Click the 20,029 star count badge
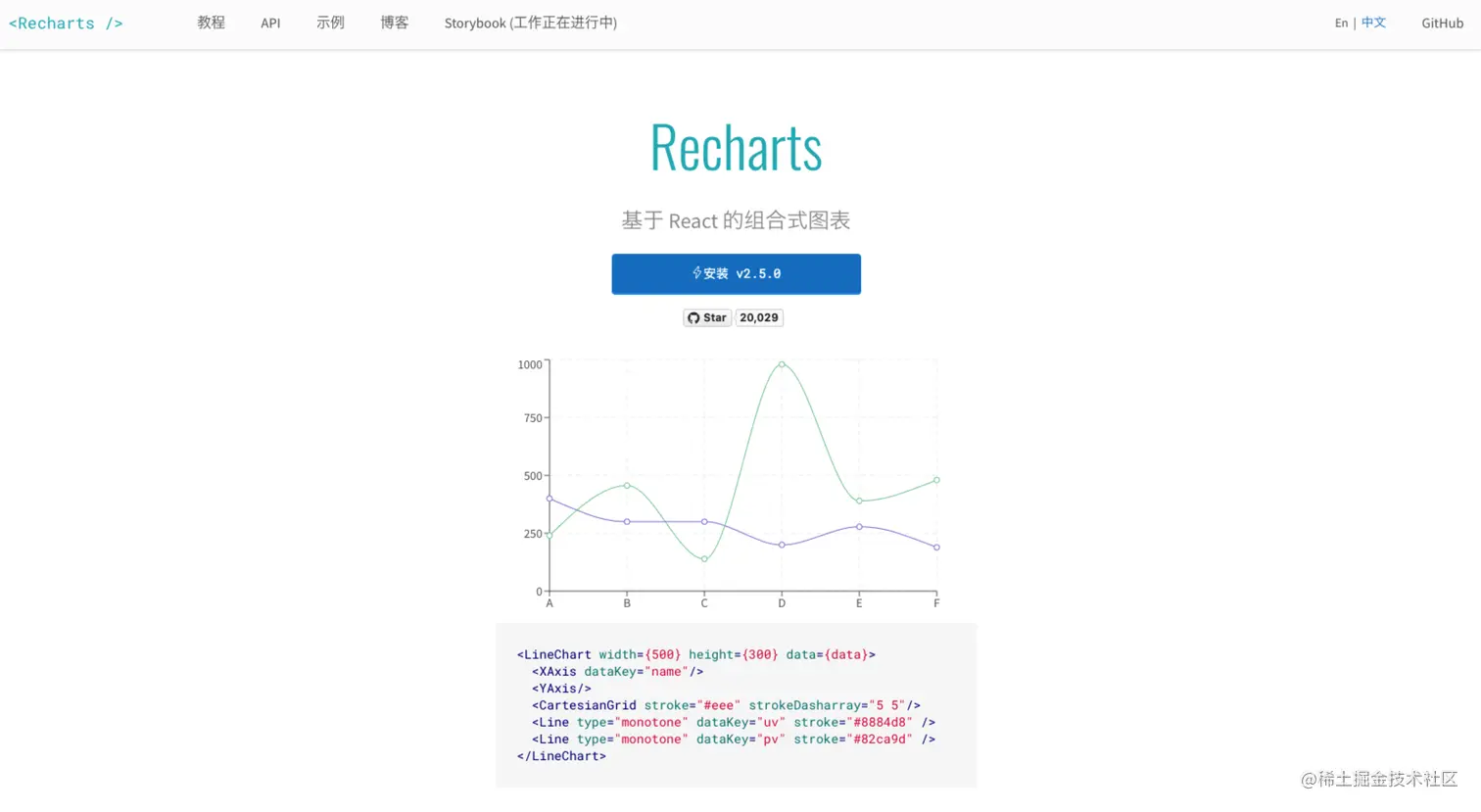Viewport: 1481px width, 812px height. pyautogui.click(x=759, y=317)
